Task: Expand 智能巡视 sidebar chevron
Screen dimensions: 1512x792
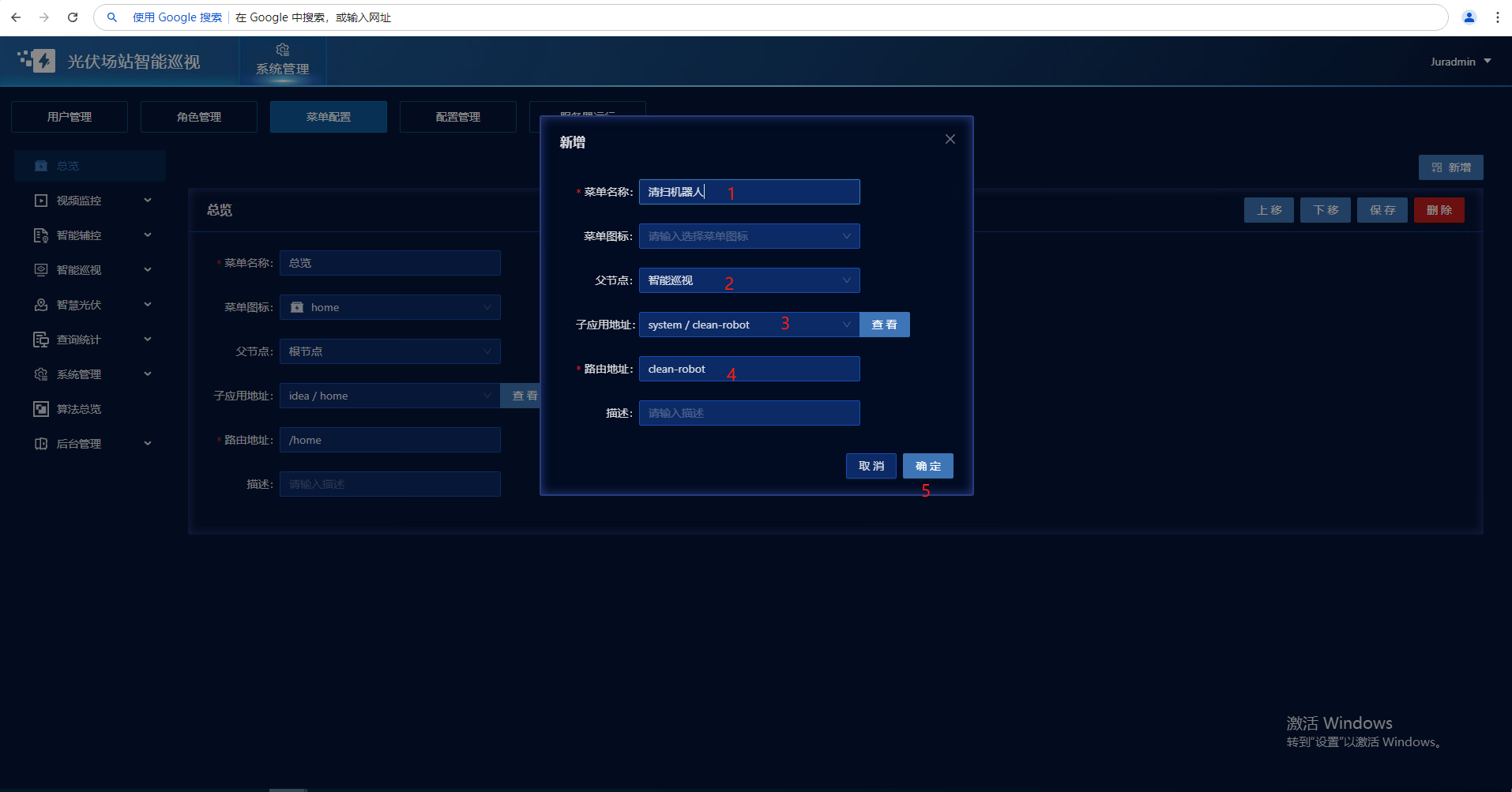Action: pyautogui.click(x=148, y=270)
